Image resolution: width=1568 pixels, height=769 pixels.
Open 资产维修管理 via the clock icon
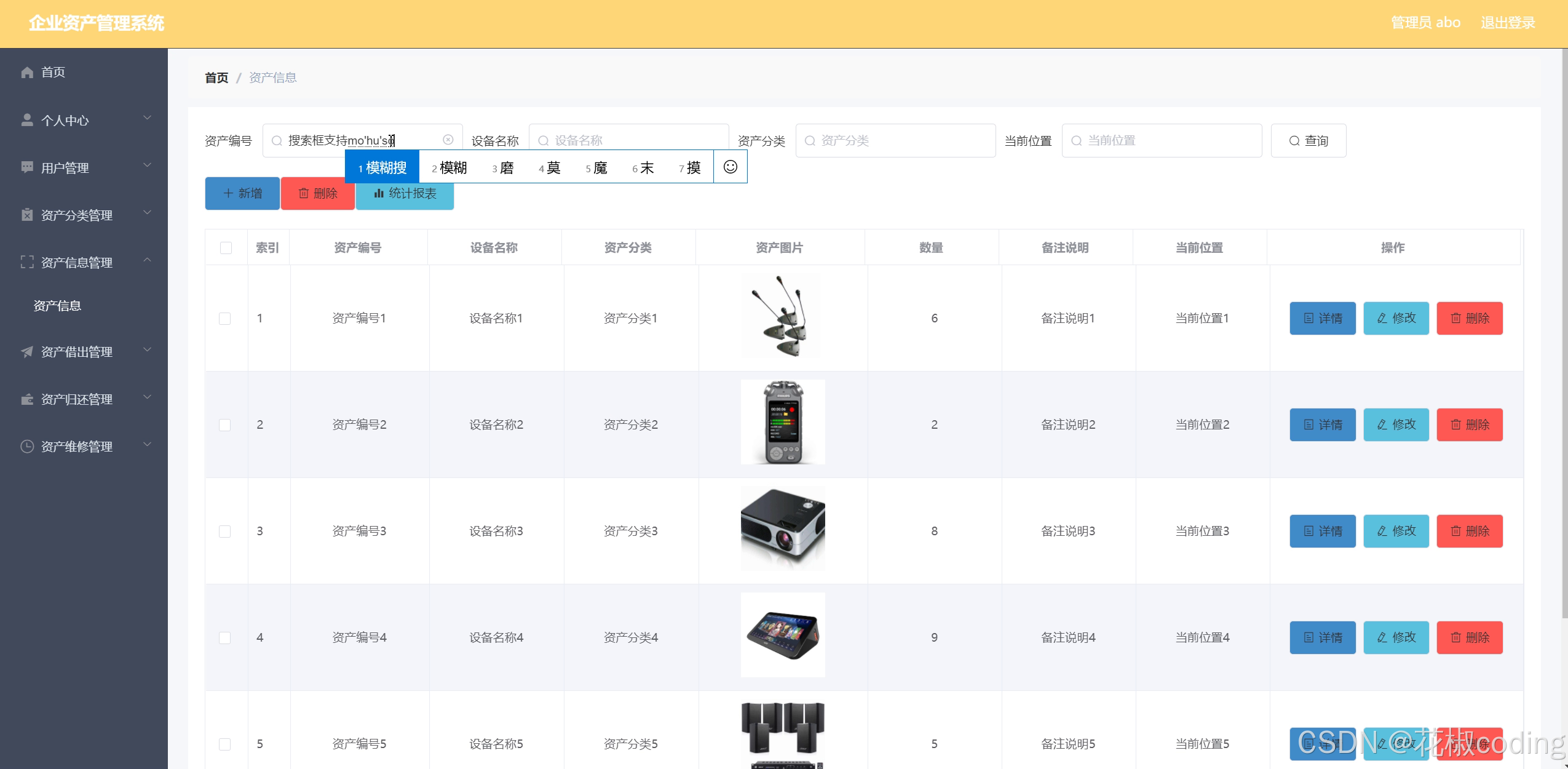27,446
